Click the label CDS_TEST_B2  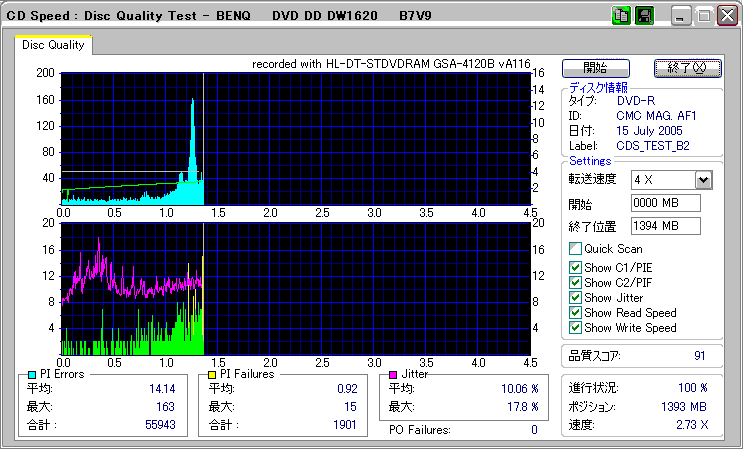pyautogui.click(x=653, y=146)
